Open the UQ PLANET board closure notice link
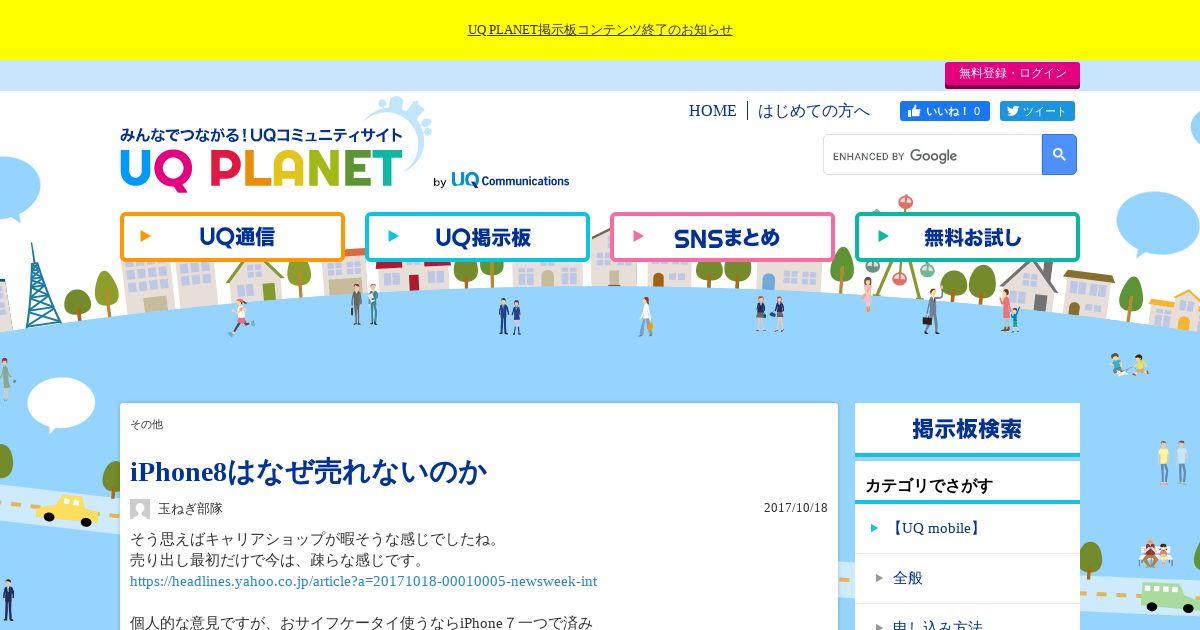 click(600, 30)
